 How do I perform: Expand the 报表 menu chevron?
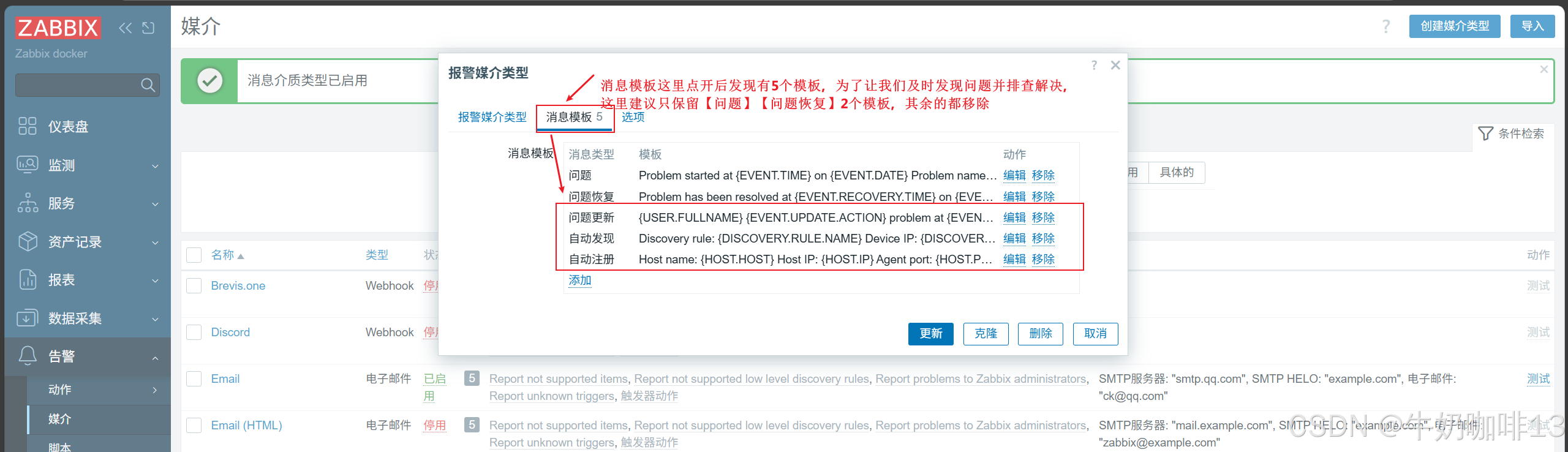pyautogui.click(x=155, y=281)
